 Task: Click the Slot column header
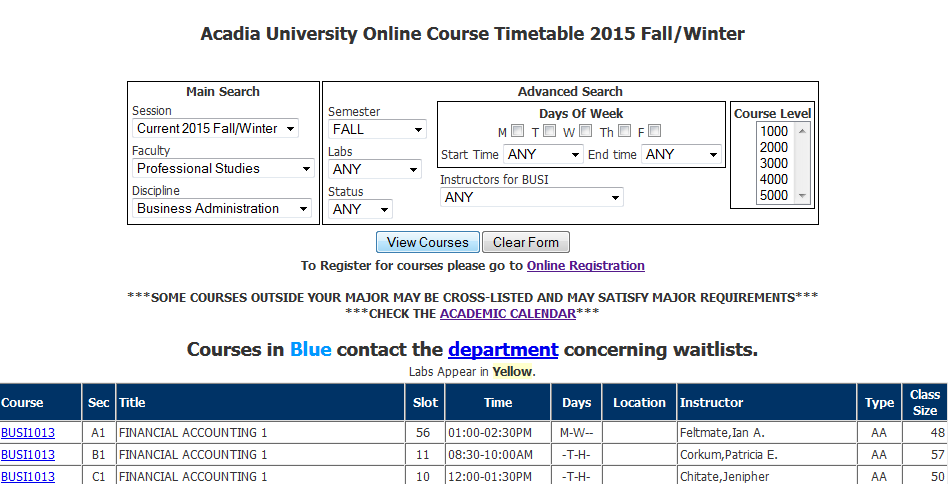point(425,402)
